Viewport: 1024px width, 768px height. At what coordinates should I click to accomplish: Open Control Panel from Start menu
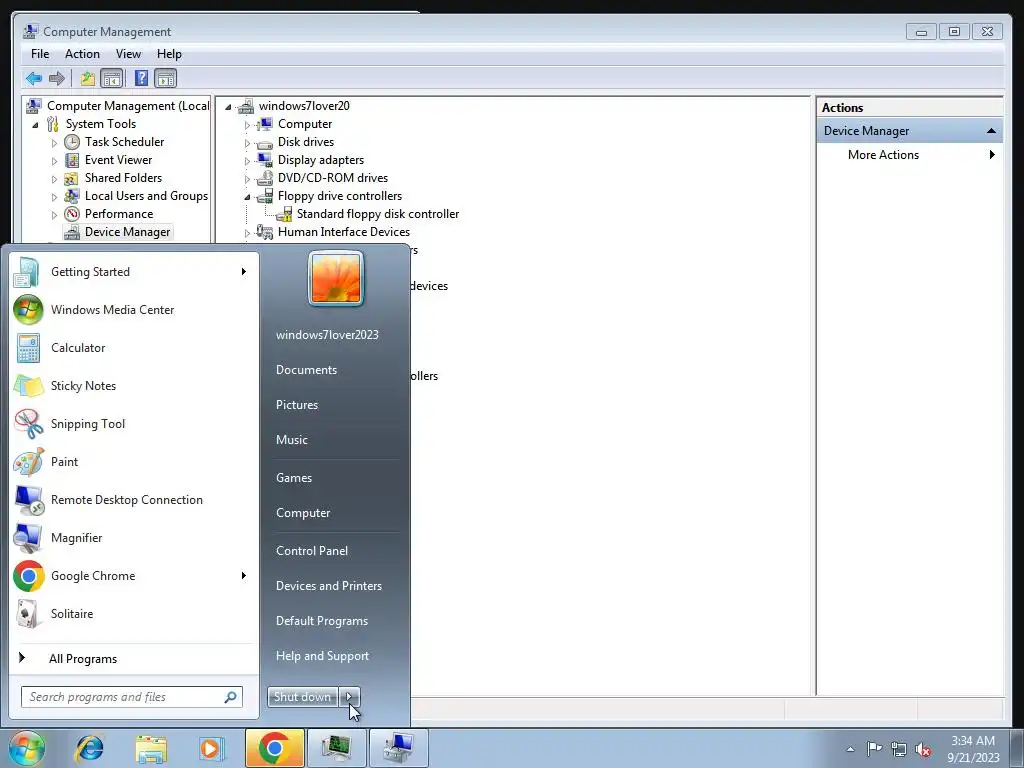[312, 551]
